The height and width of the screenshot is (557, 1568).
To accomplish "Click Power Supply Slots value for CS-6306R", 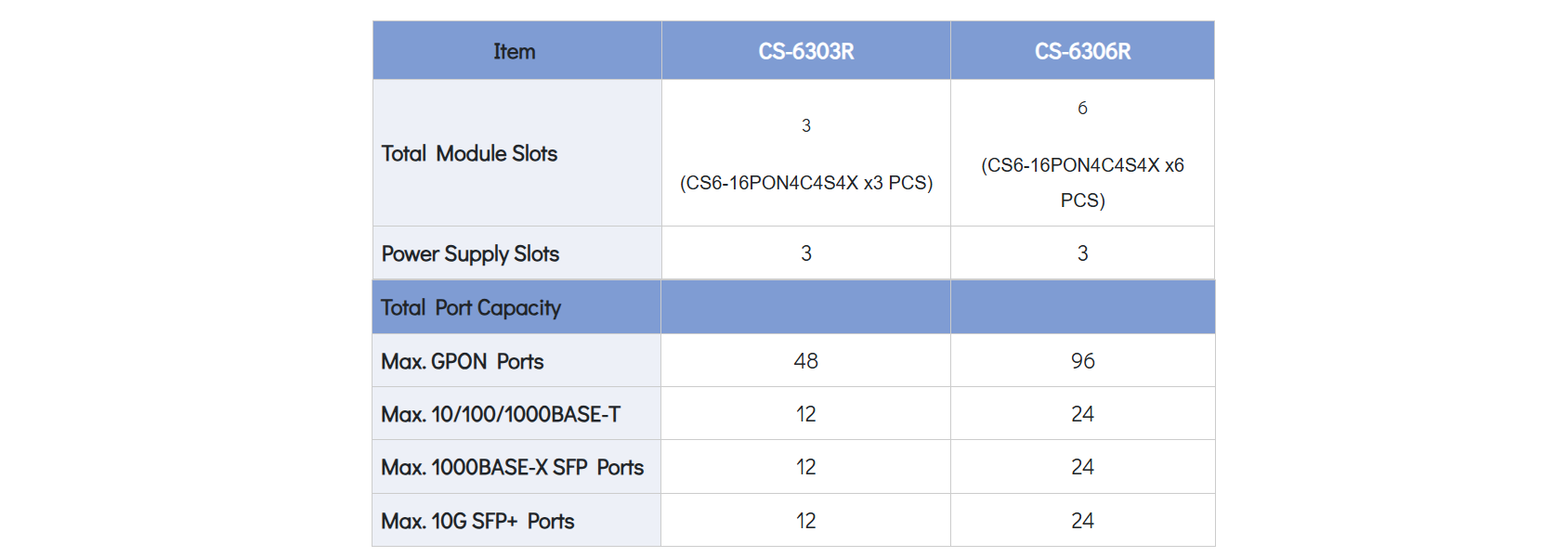I will pyautogui.click(x=1082, y=253).
